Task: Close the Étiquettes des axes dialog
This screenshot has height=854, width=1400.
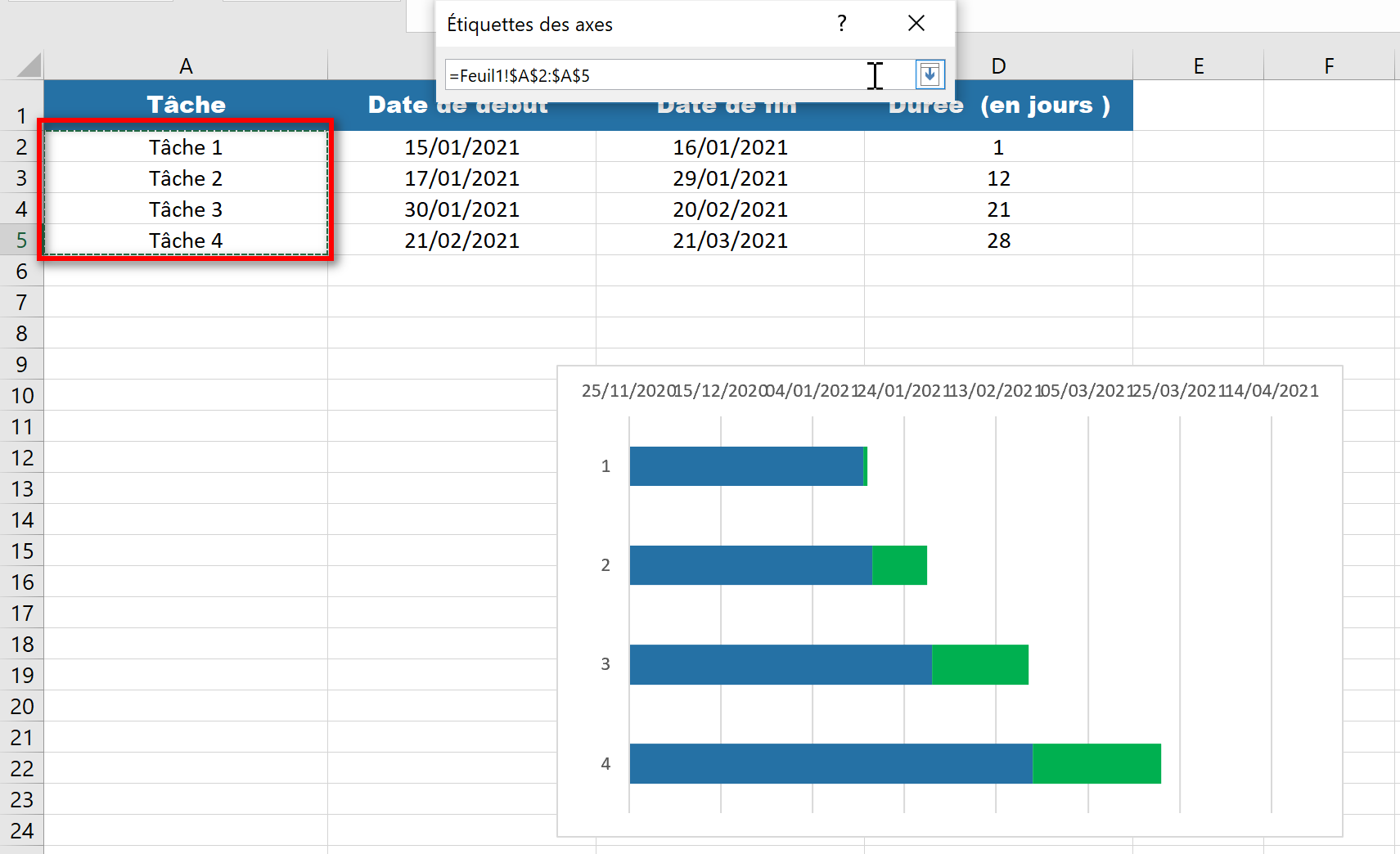Action: click(x=916, y=24)
